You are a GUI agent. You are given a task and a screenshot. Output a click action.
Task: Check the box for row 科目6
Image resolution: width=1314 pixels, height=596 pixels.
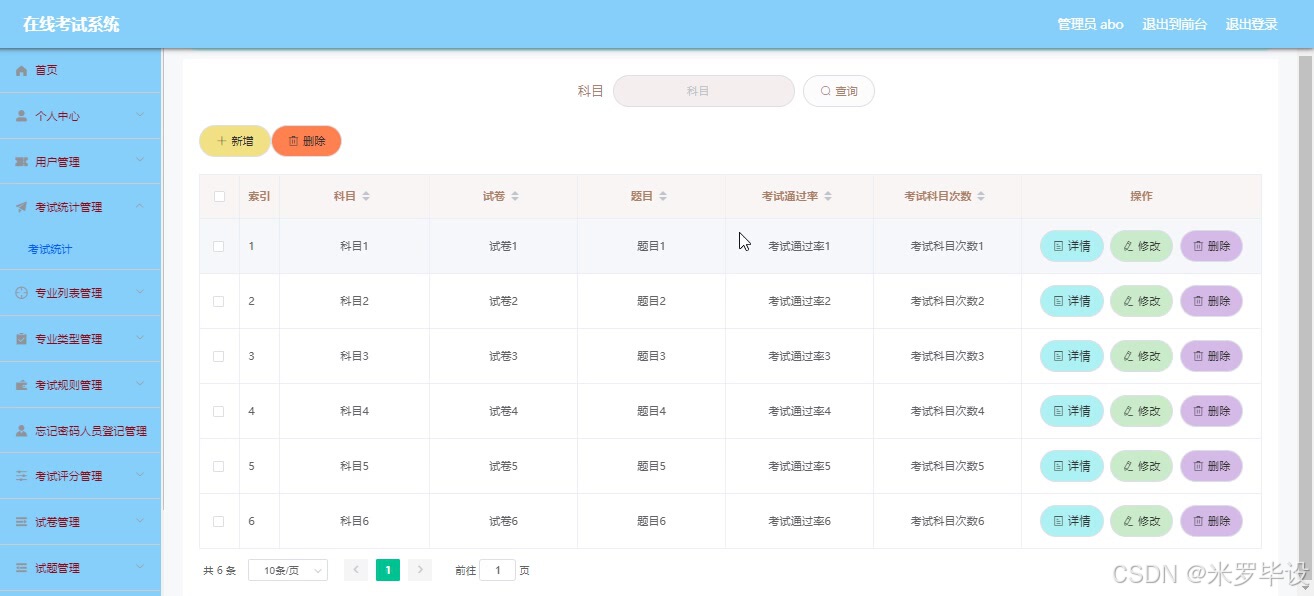219,521
